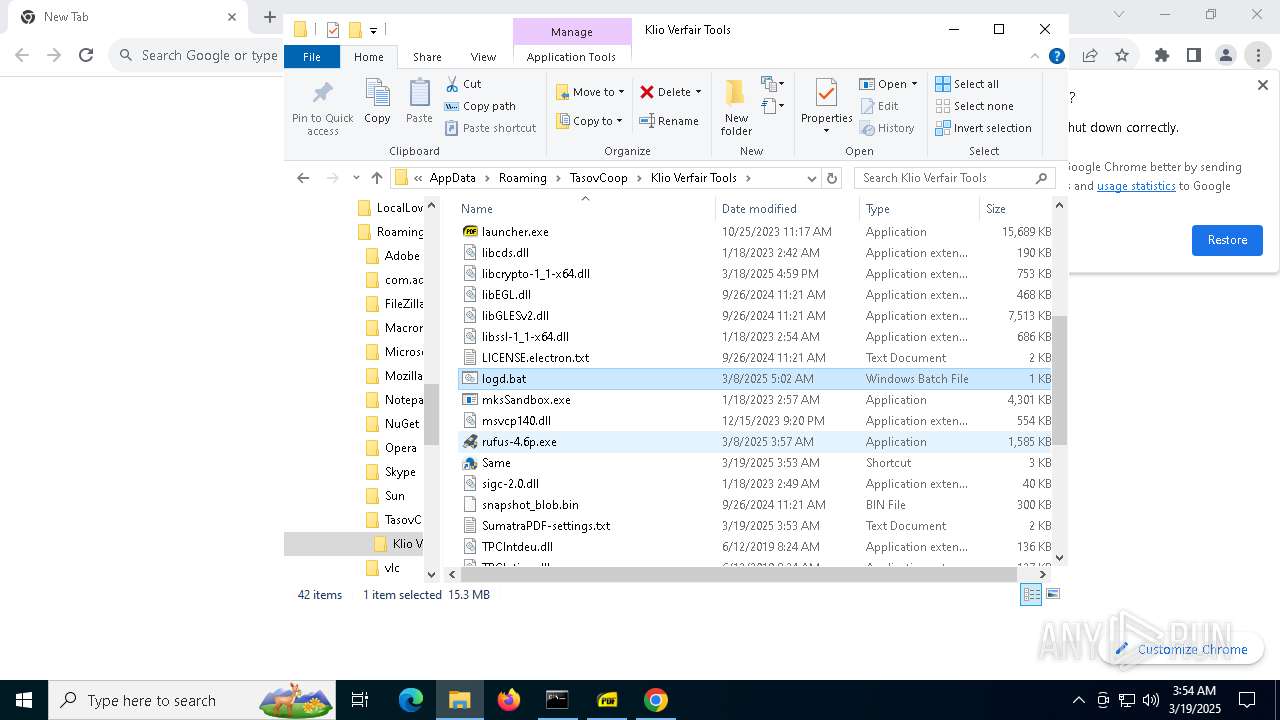Click Roaming in the address path
This screenshot has width=1280, height=720.
[x=523, y=178]
